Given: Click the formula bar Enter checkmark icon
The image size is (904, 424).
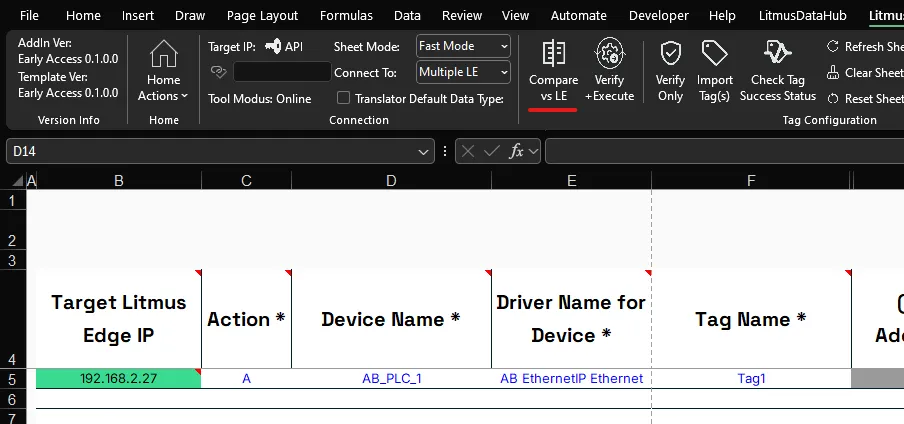Looking at the screenshot, I should 492,151.
